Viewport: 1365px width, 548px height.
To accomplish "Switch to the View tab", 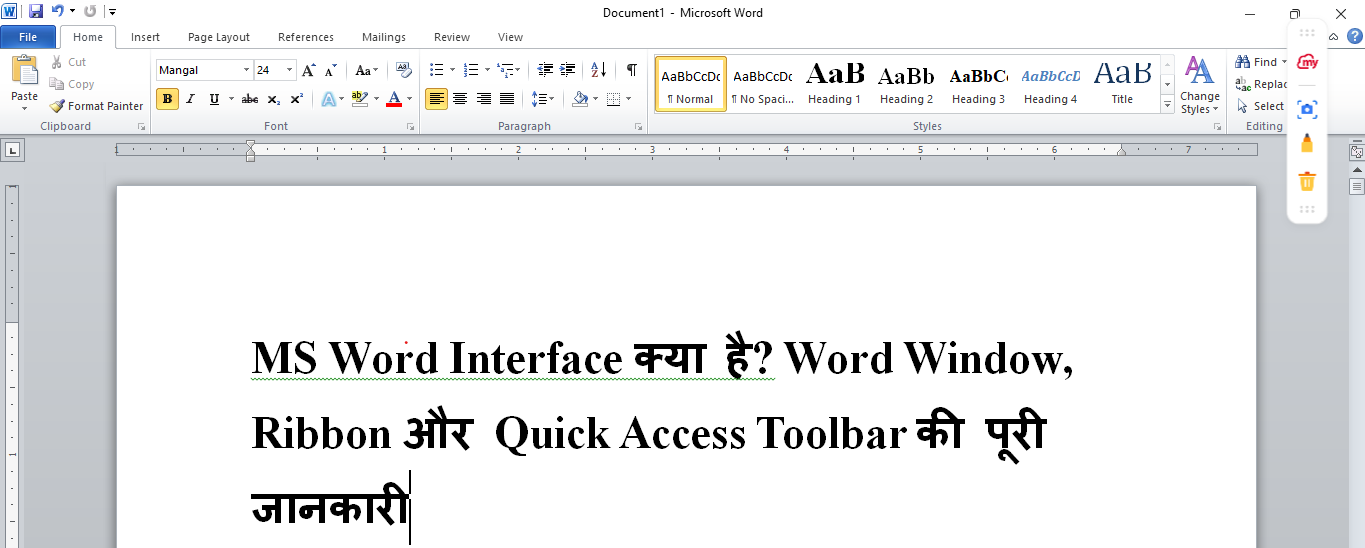I will tap(510, 37).
